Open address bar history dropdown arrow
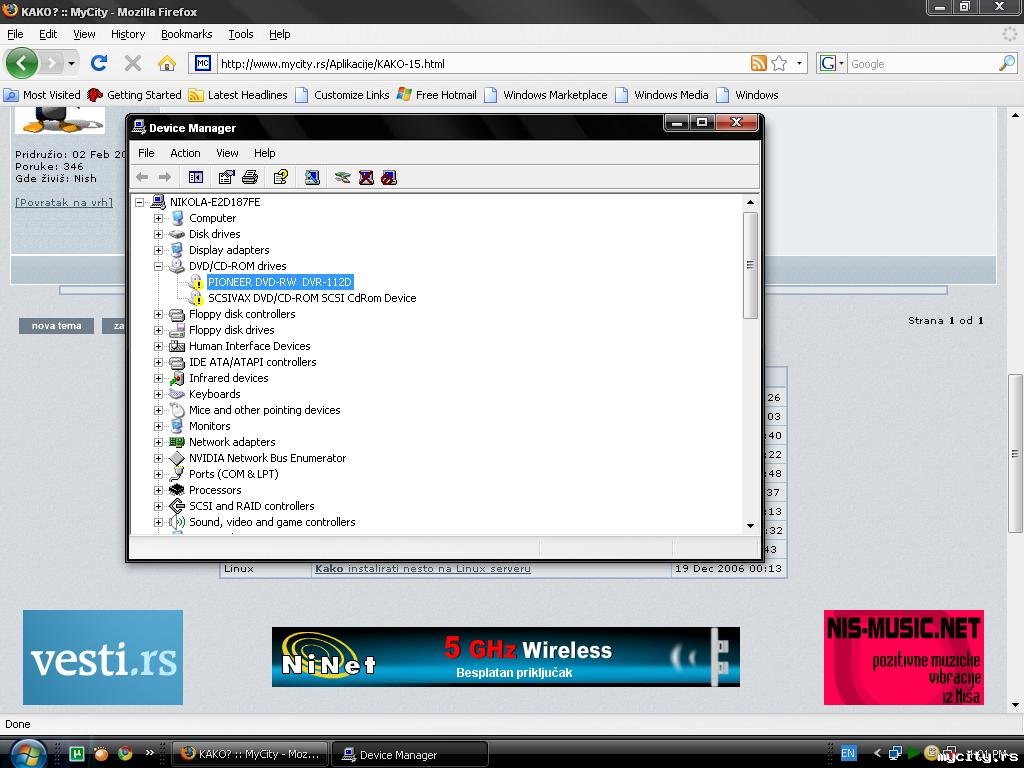1024x768 pixels. tap(799, 63)
